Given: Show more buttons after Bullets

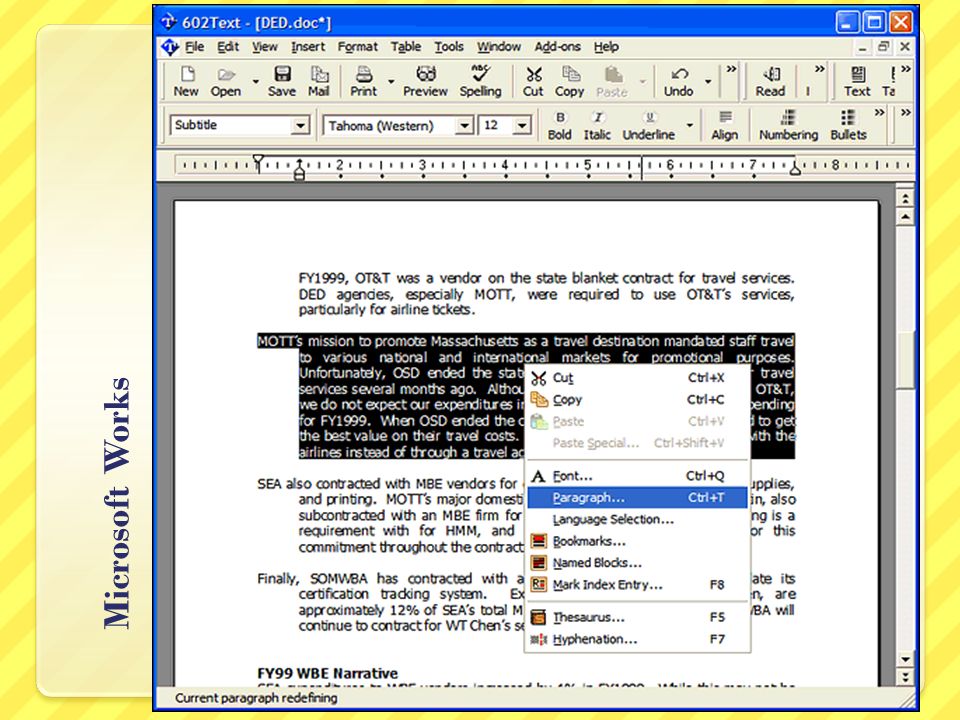Looking at the screenshot, I should click(x=880, y=113).
